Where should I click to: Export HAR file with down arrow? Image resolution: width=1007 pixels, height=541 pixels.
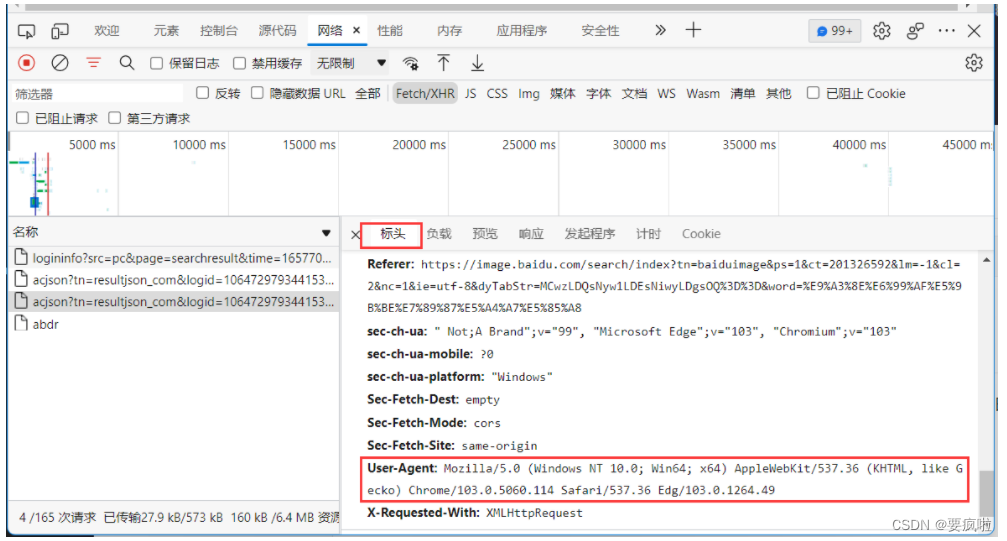tap(477, 62)
